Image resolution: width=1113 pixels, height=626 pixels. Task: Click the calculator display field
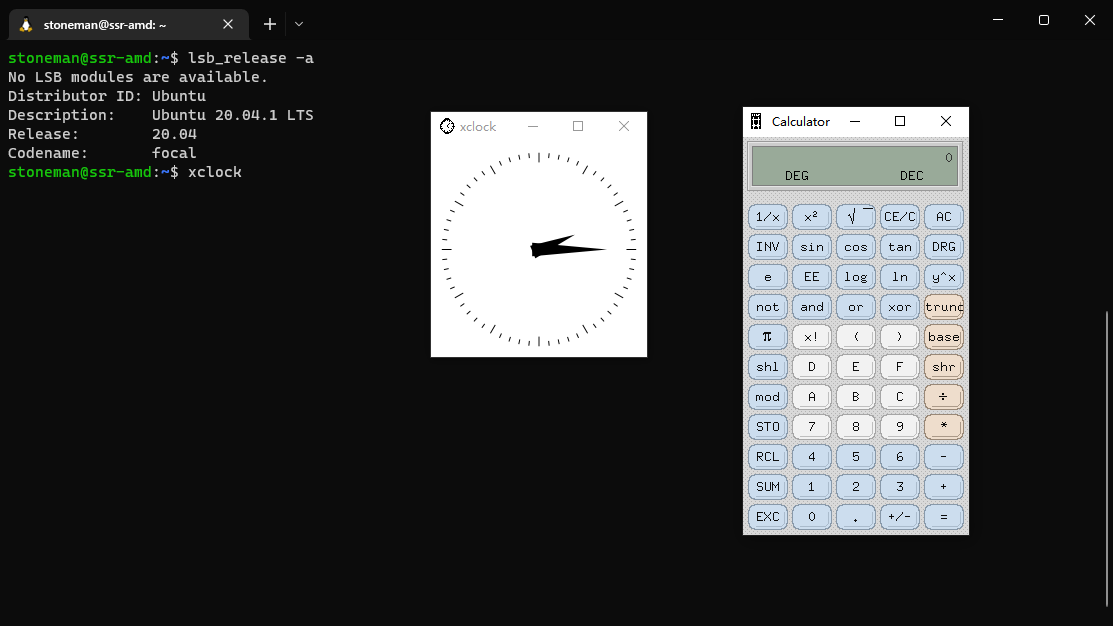point(855,166)
